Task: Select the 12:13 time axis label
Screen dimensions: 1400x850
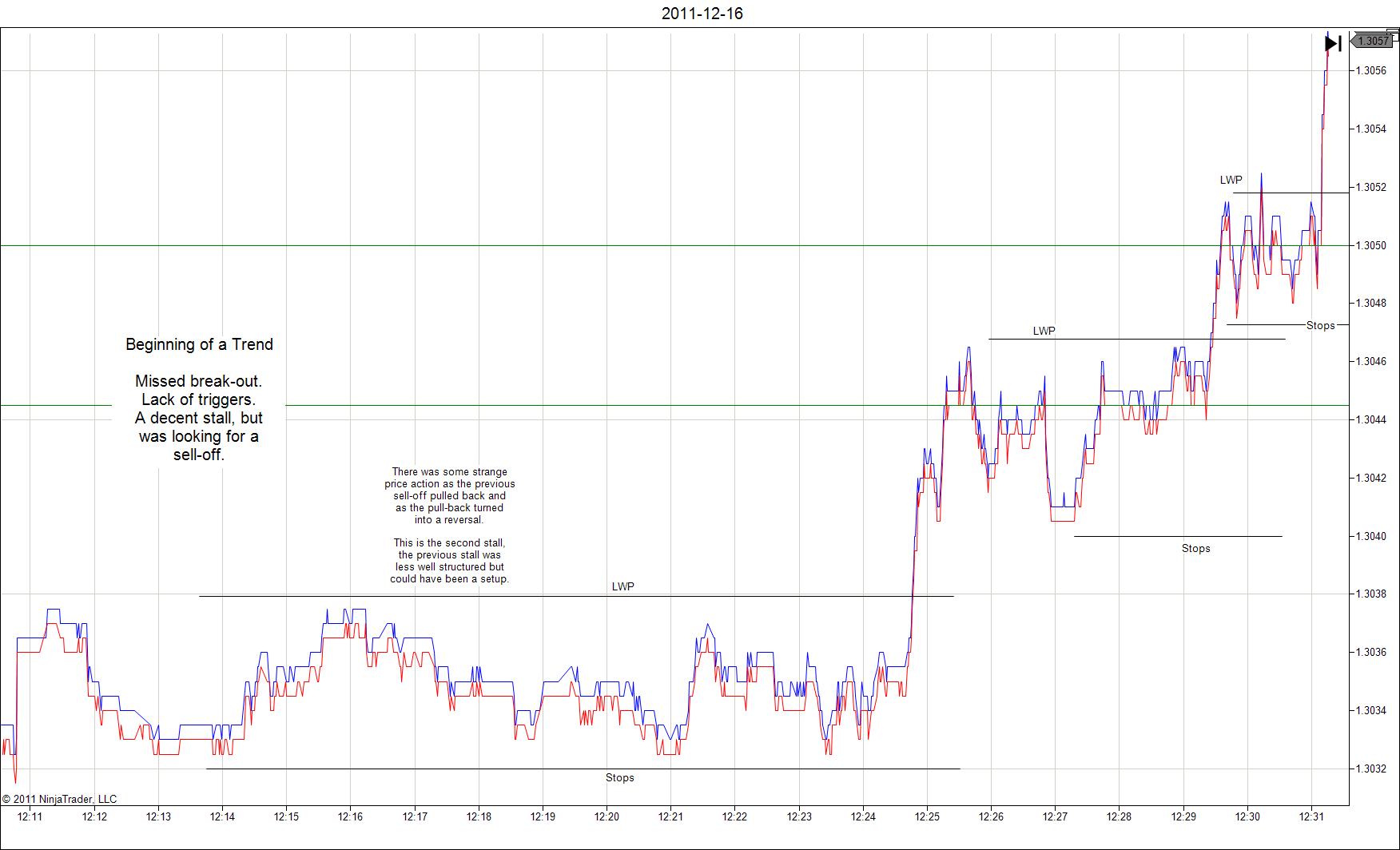Action: pos(158,816)
